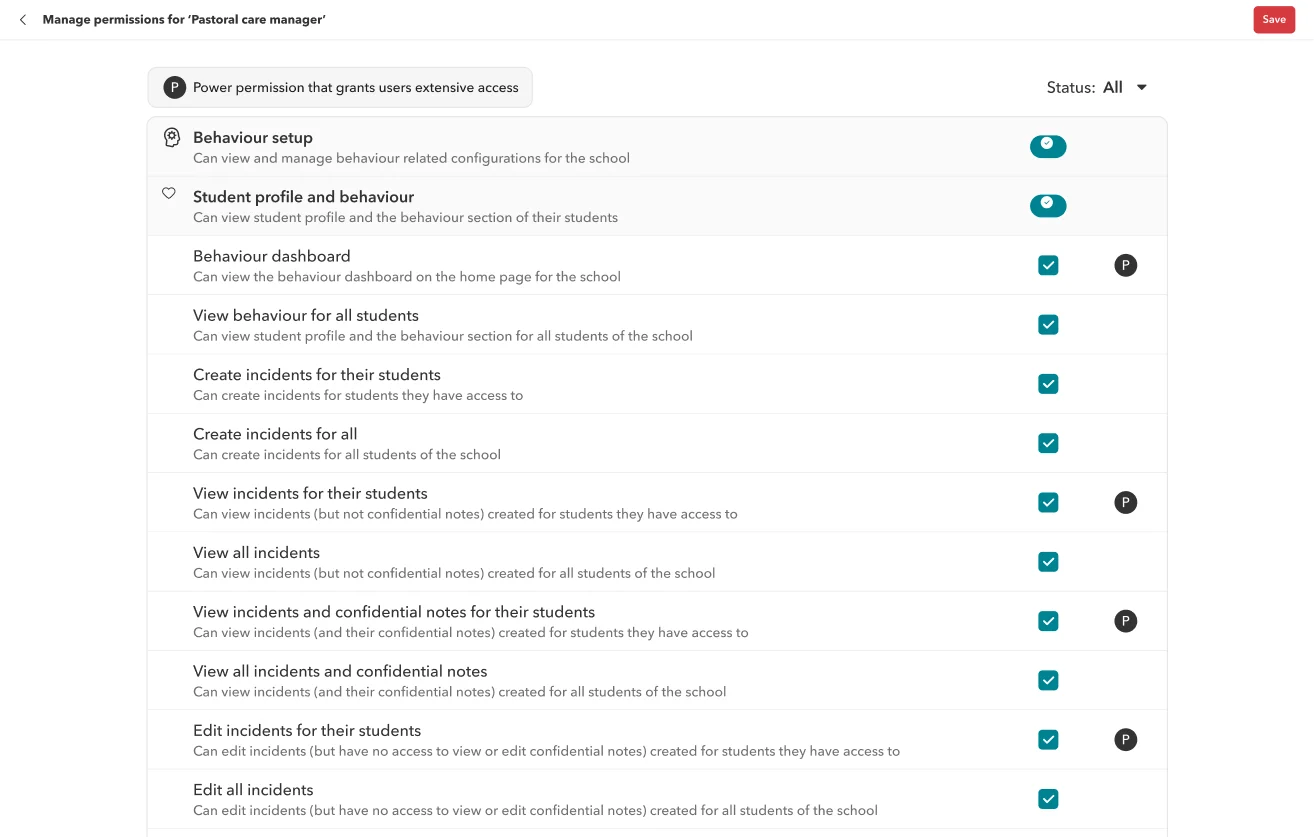This screenshot has width=1314, height=837.
Task: Click the 'View incidents for their students' label
Action: [310, 493]
